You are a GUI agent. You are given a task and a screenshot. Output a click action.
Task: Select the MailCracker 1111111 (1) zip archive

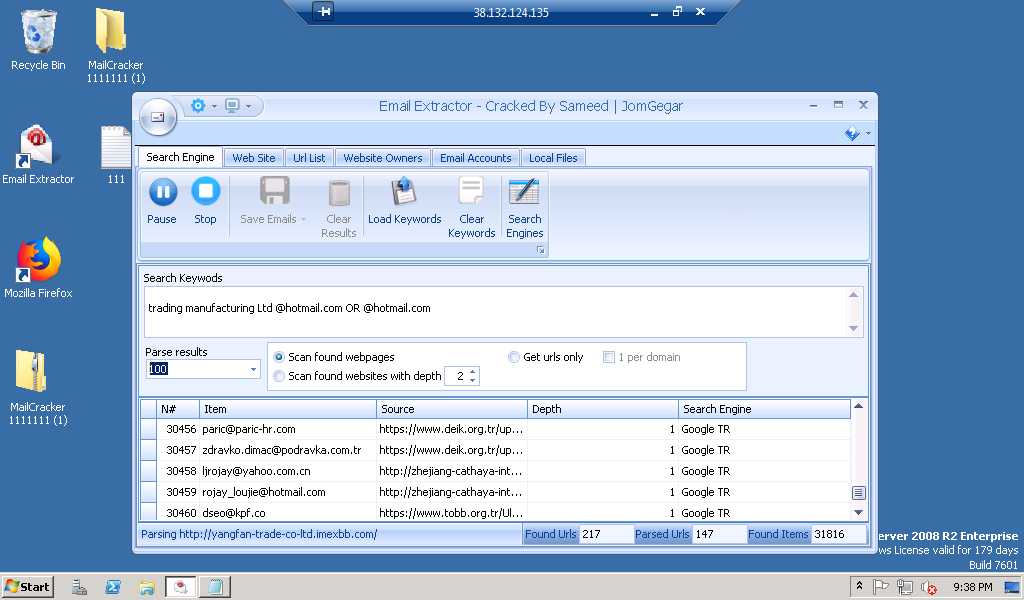point(38,387)
